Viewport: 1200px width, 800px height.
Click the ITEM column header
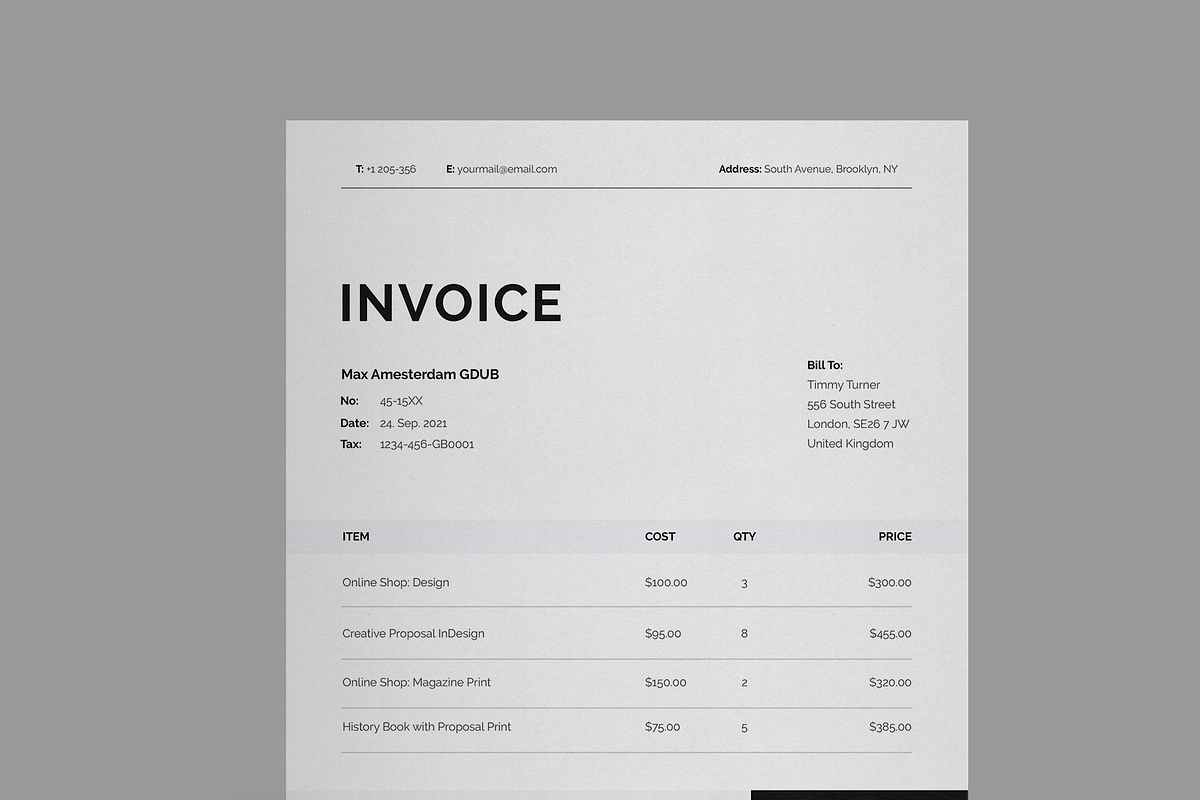click(x=356, y=537)
